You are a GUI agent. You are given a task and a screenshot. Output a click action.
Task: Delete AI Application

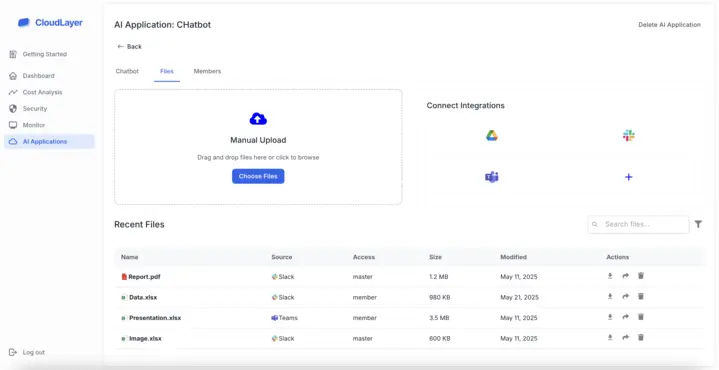click(x=669, y=25)
